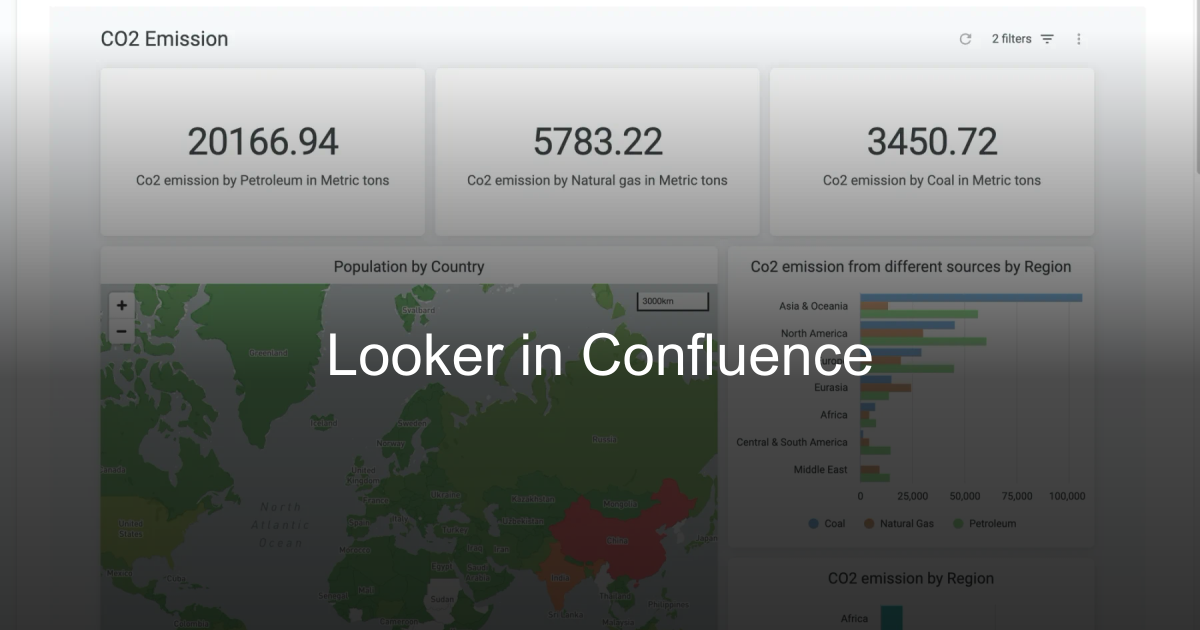Click the North America axis label
1200x630 pixels.
coord(814,333)
